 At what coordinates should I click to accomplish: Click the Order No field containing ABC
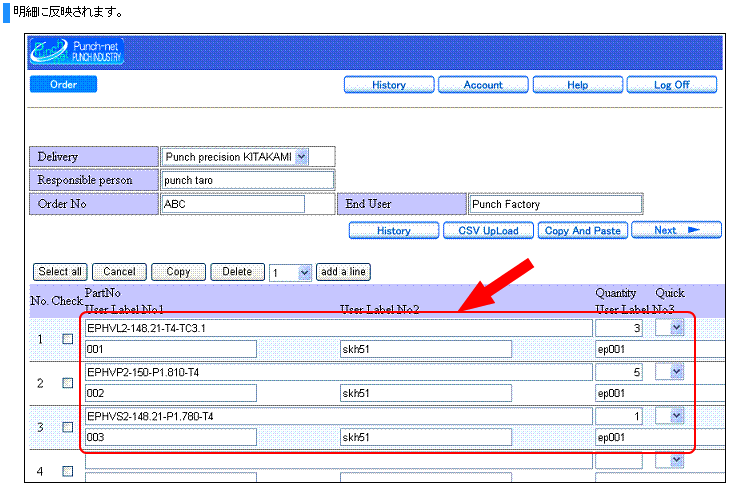[x=233, y=204]
